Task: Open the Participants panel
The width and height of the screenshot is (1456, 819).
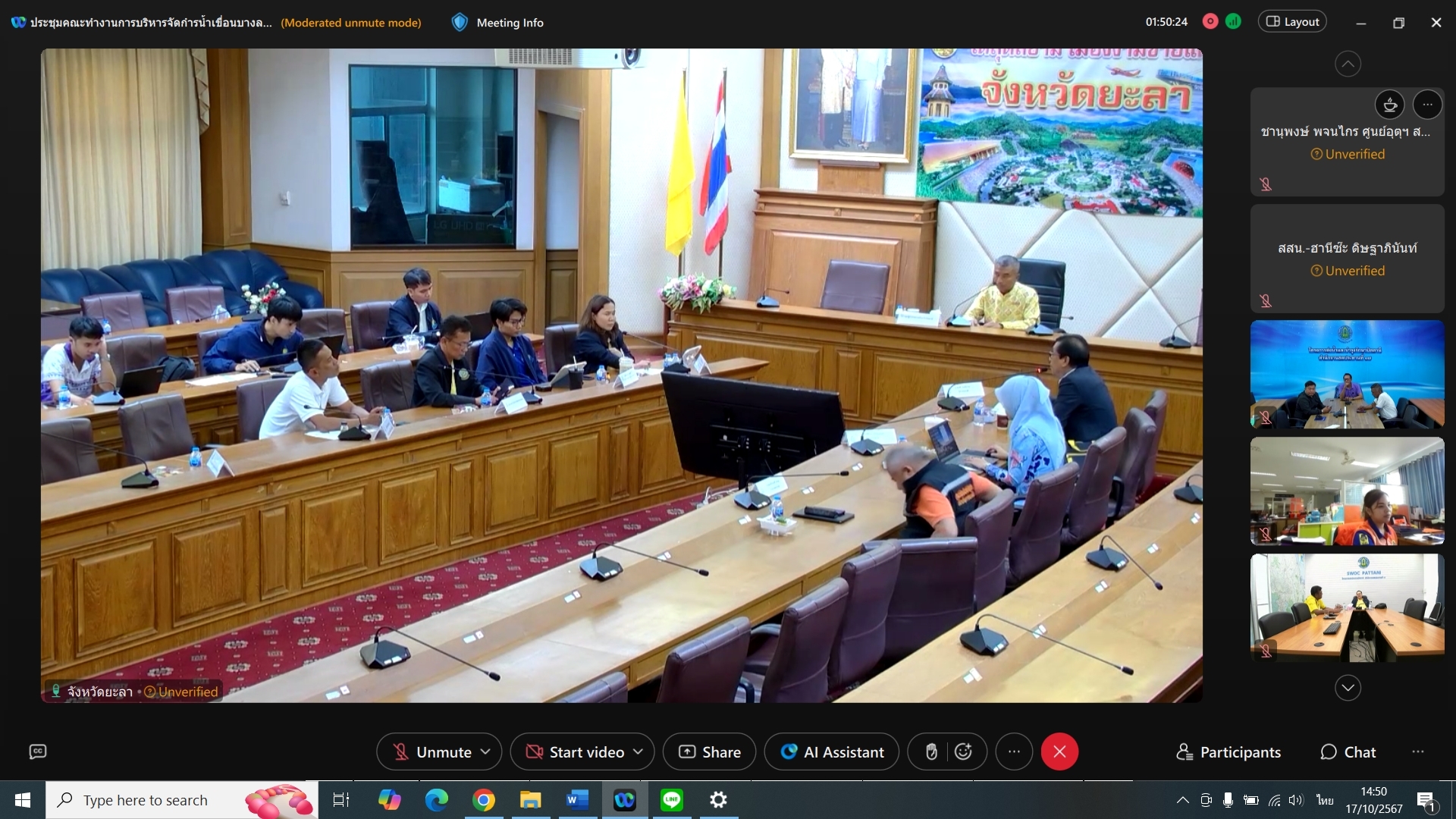Action: 1228,752
